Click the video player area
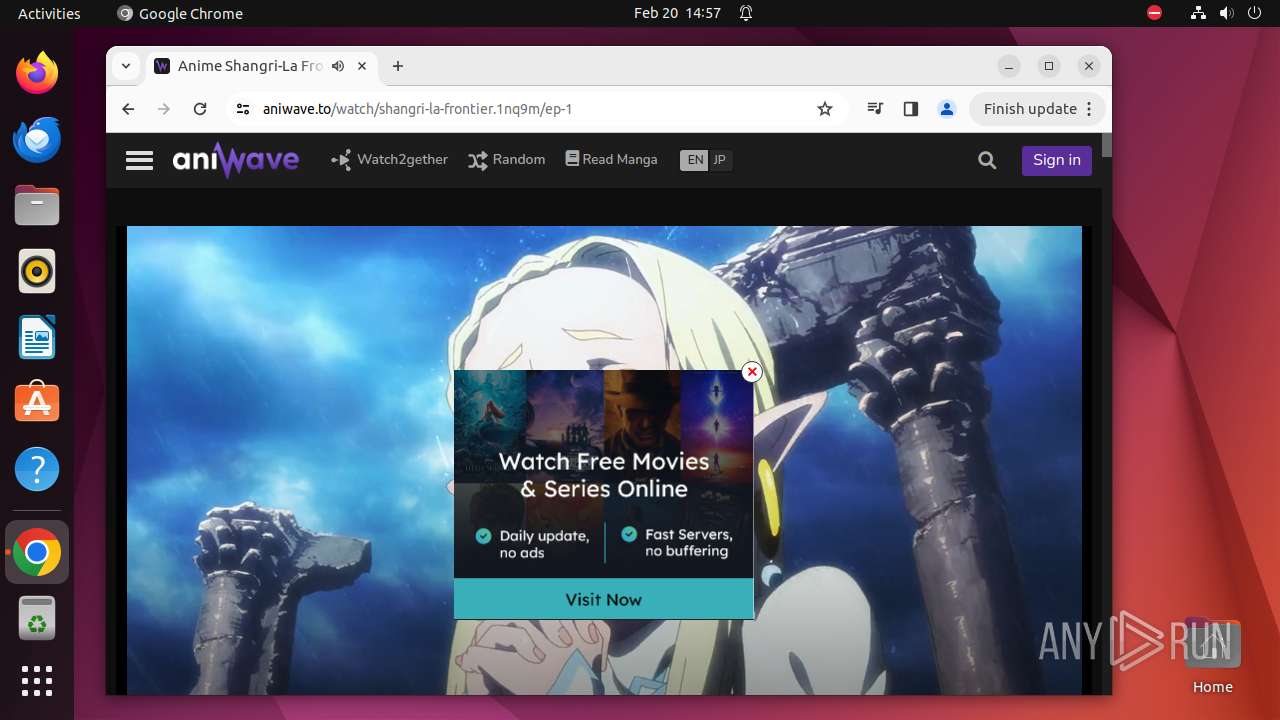The height and width of the screenshot is (720, 1280). click(x=604, y=460)
